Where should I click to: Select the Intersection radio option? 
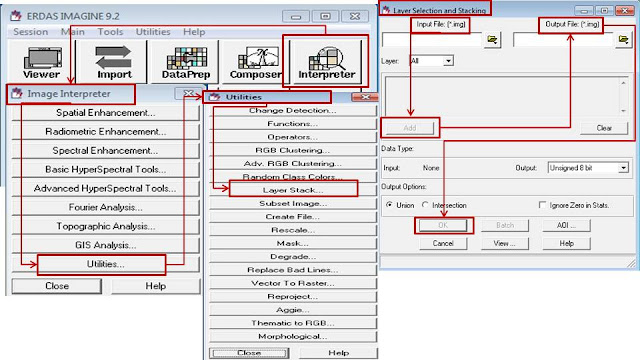point(425,205)
